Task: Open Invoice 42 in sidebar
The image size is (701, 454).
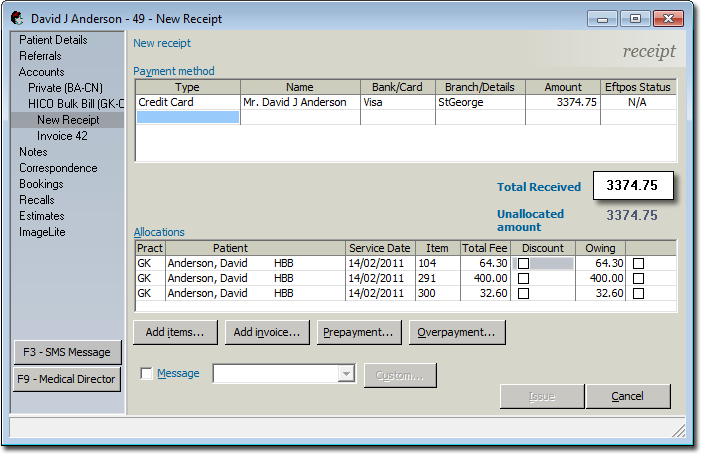Action: [x=63, y=136]
